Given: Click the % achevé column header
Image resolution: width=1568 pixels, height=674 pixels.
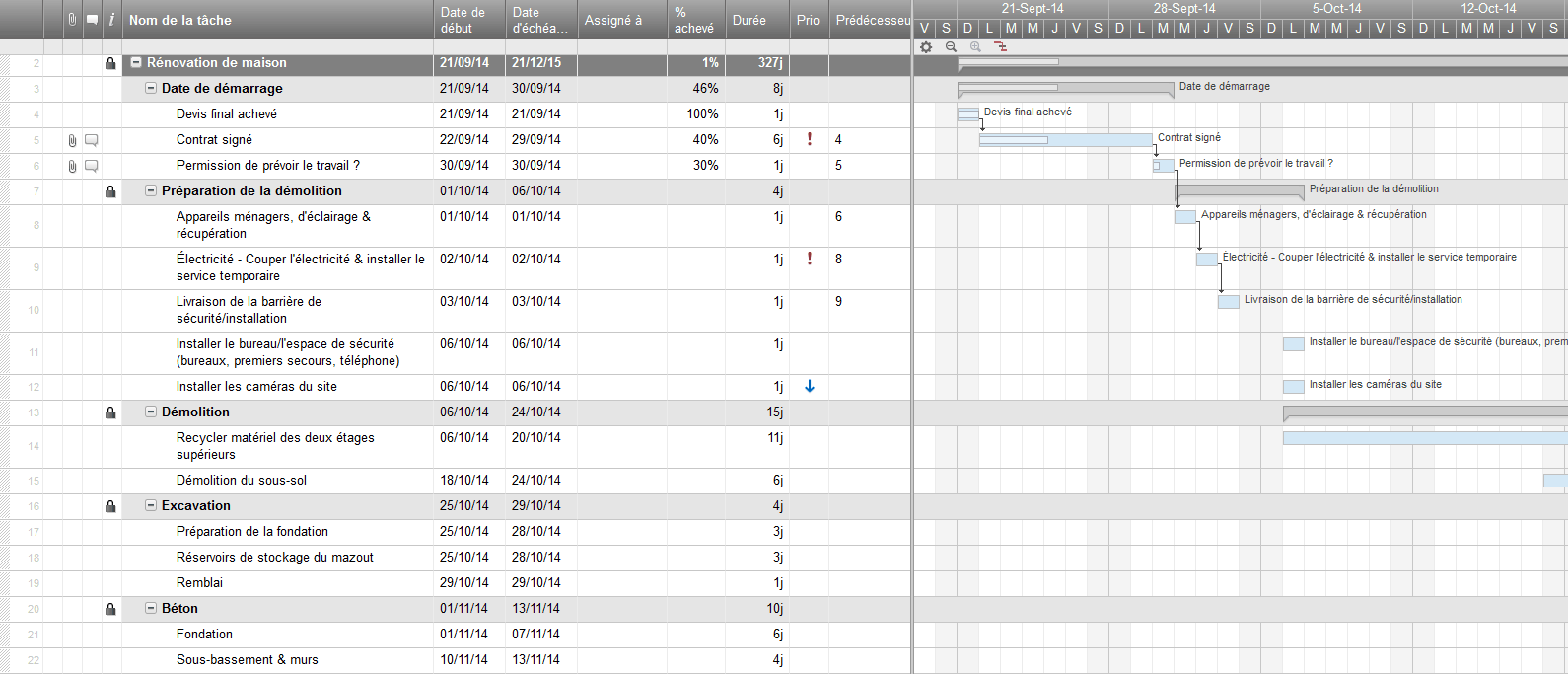Looking at the screenshot, I should 693,20.
